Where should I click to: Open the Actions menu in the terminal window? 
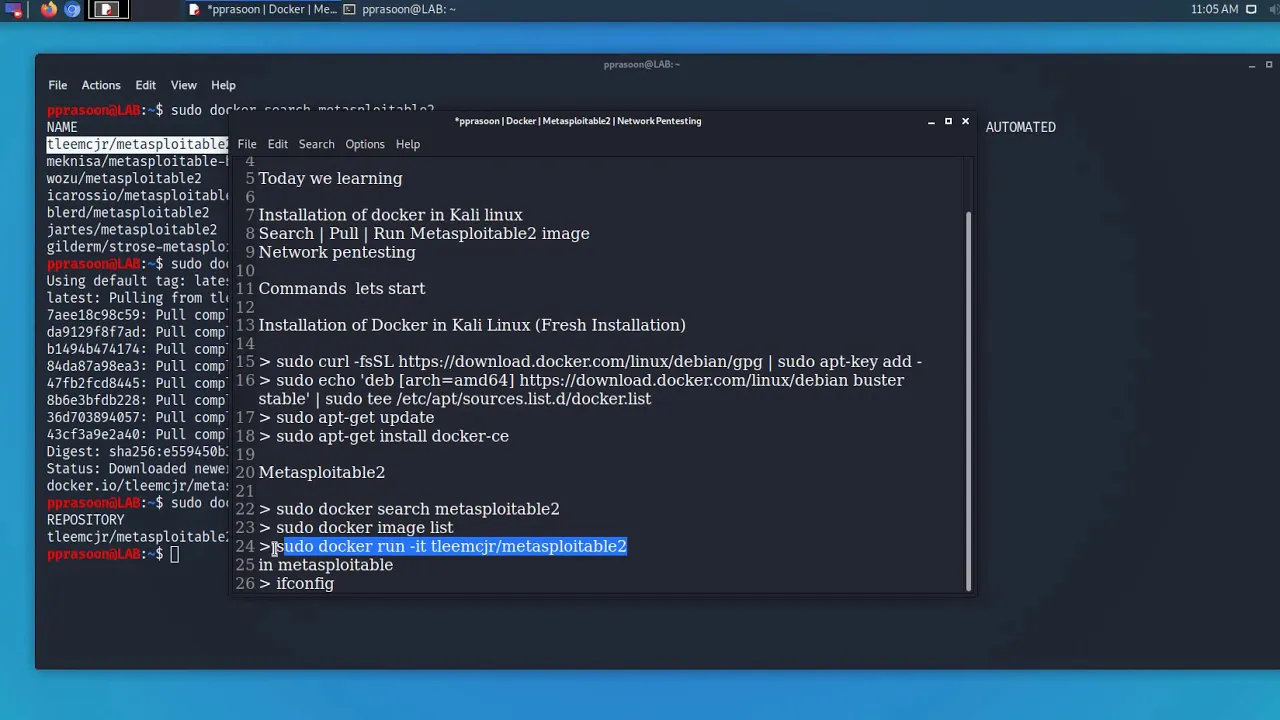click(101, 85)
